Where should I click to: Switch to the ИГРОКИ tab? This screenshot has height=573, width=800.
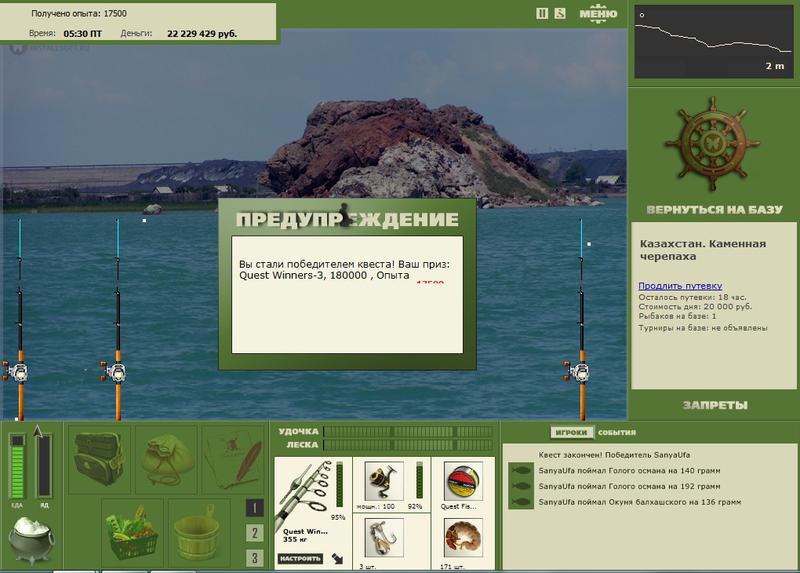click(x=571, y=432)
